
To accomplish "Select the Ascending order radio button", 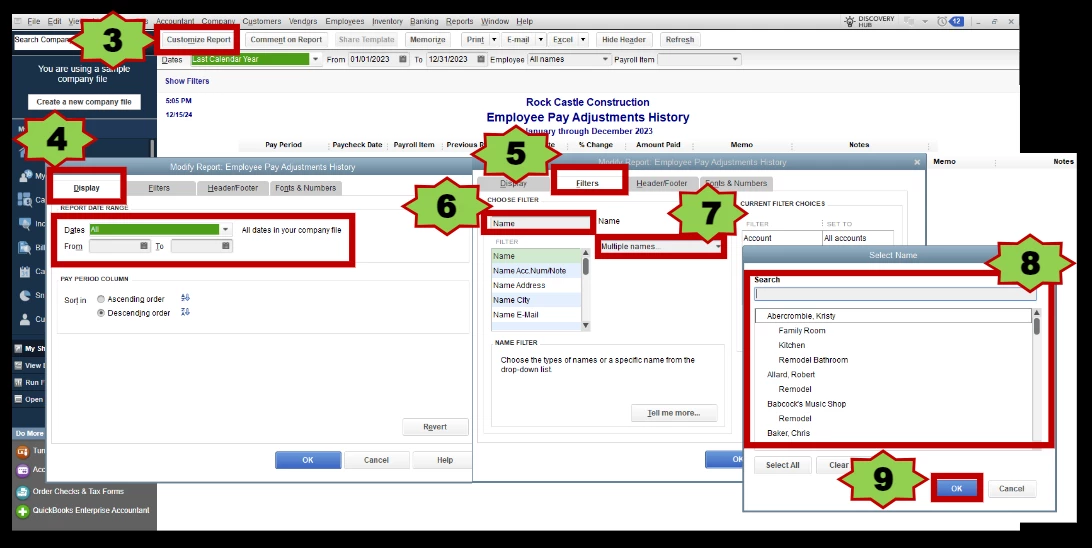I will coord(101,299).
